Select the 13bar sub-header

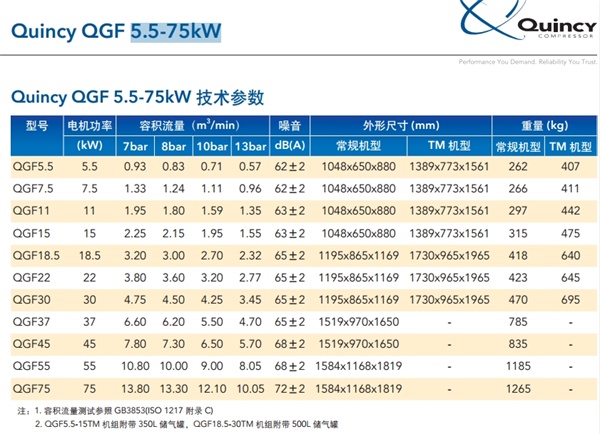[x=250, y=148]
